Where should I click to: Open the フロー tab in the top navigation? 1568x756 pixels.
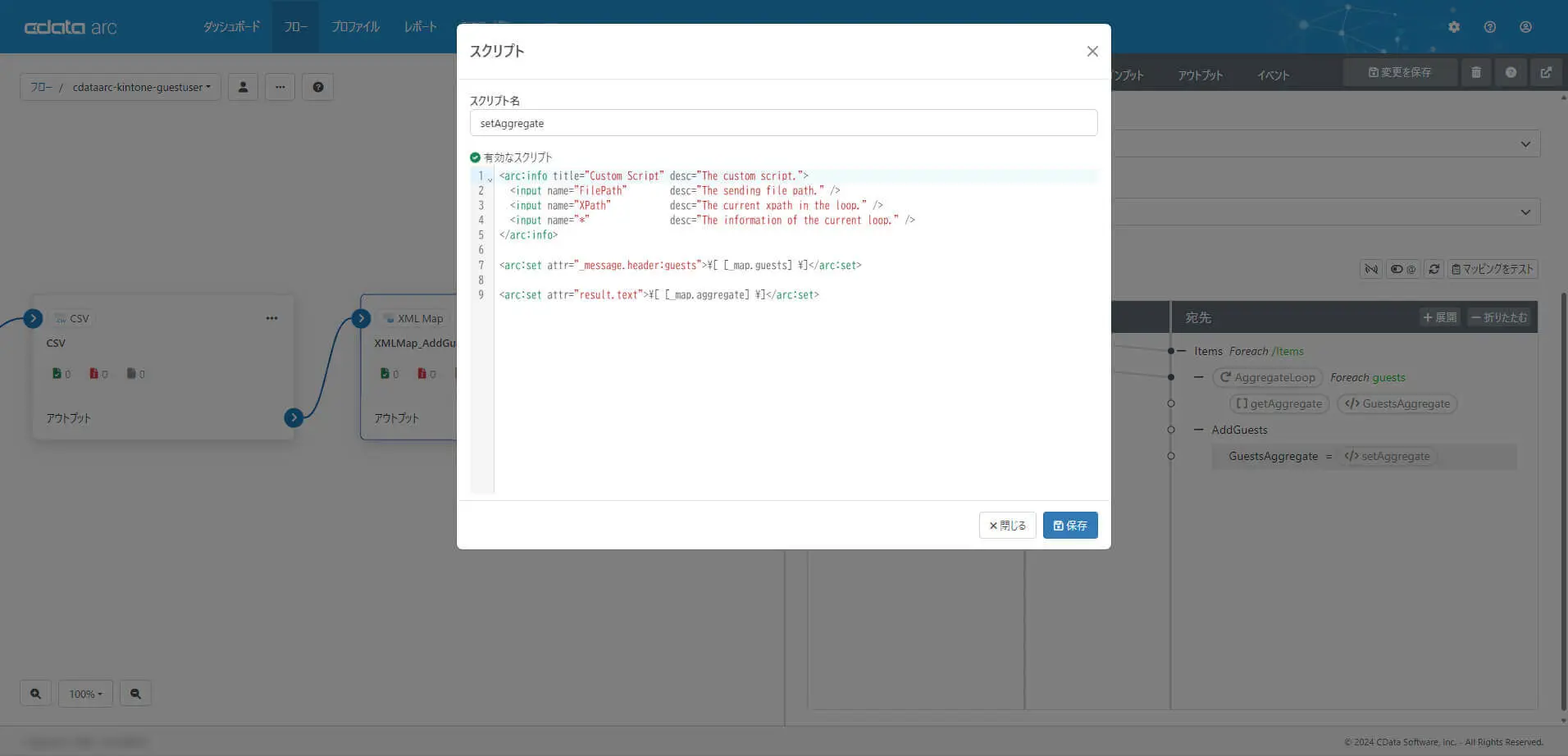pos(295,27)
